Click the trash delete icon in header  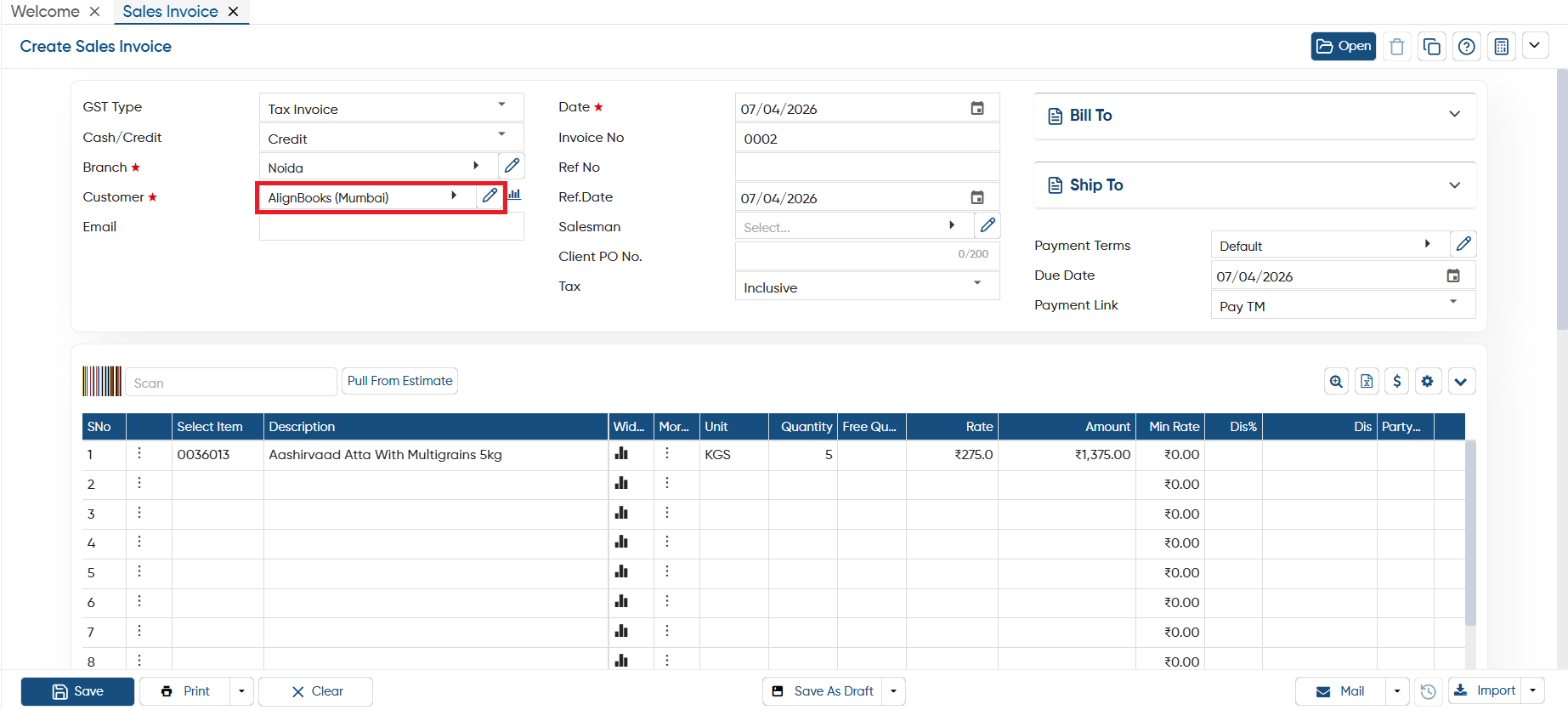click(x=1397, y=47)
